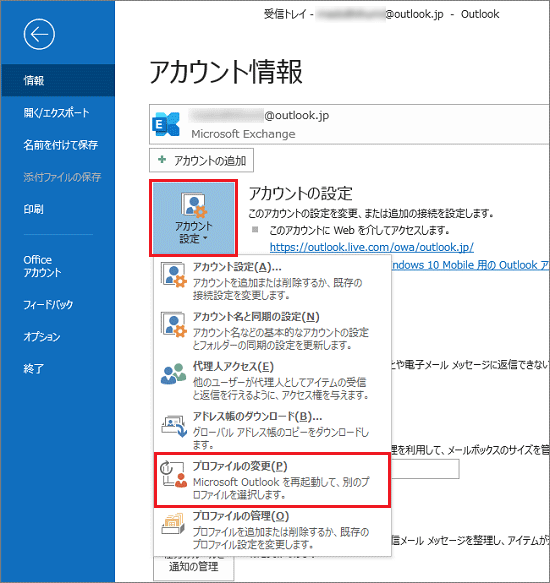Open the Windows 10 Mobile 用の Outlook link

[470, 265]
